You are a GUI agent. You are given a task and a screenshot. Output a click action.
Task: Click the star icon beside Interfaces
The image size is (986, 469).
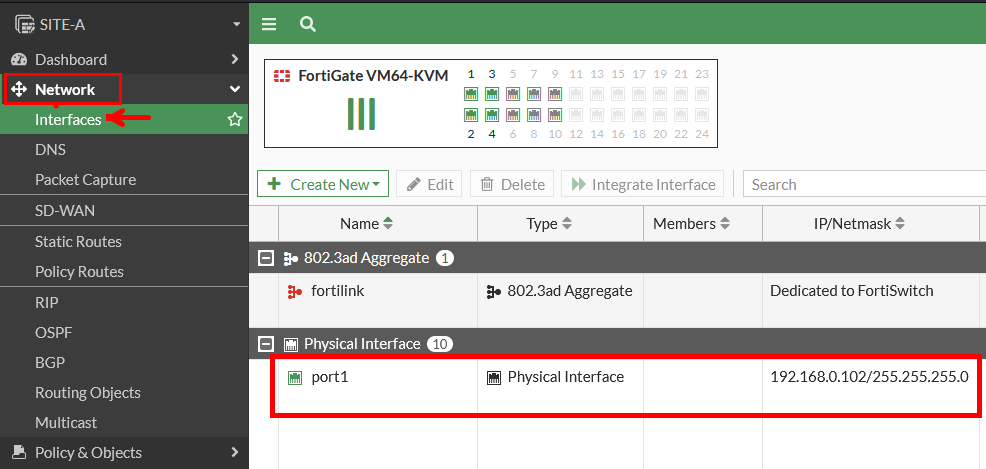click(235, 120)
